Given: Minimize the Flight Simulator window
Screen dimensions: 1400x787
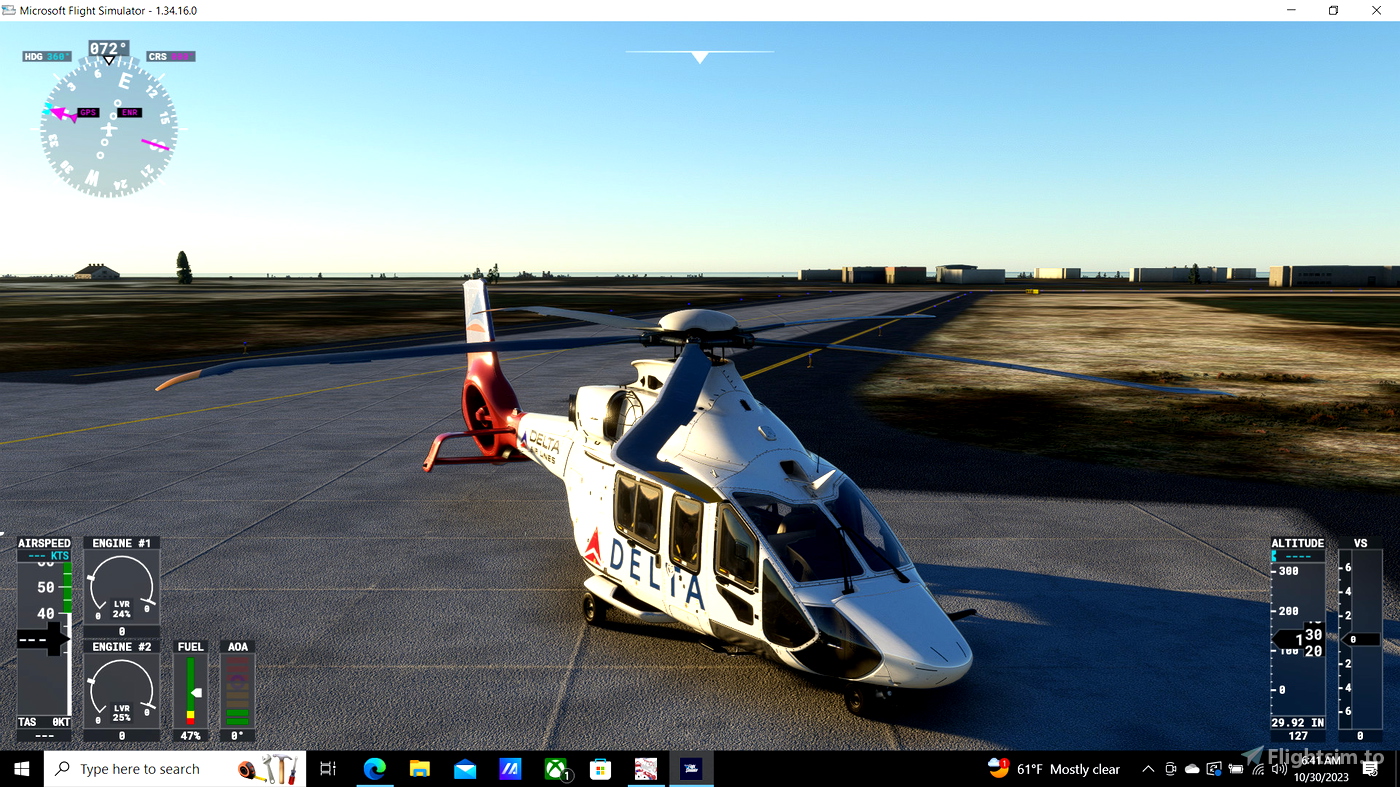Looking at the screenshot, I should tap(1289, 10).
